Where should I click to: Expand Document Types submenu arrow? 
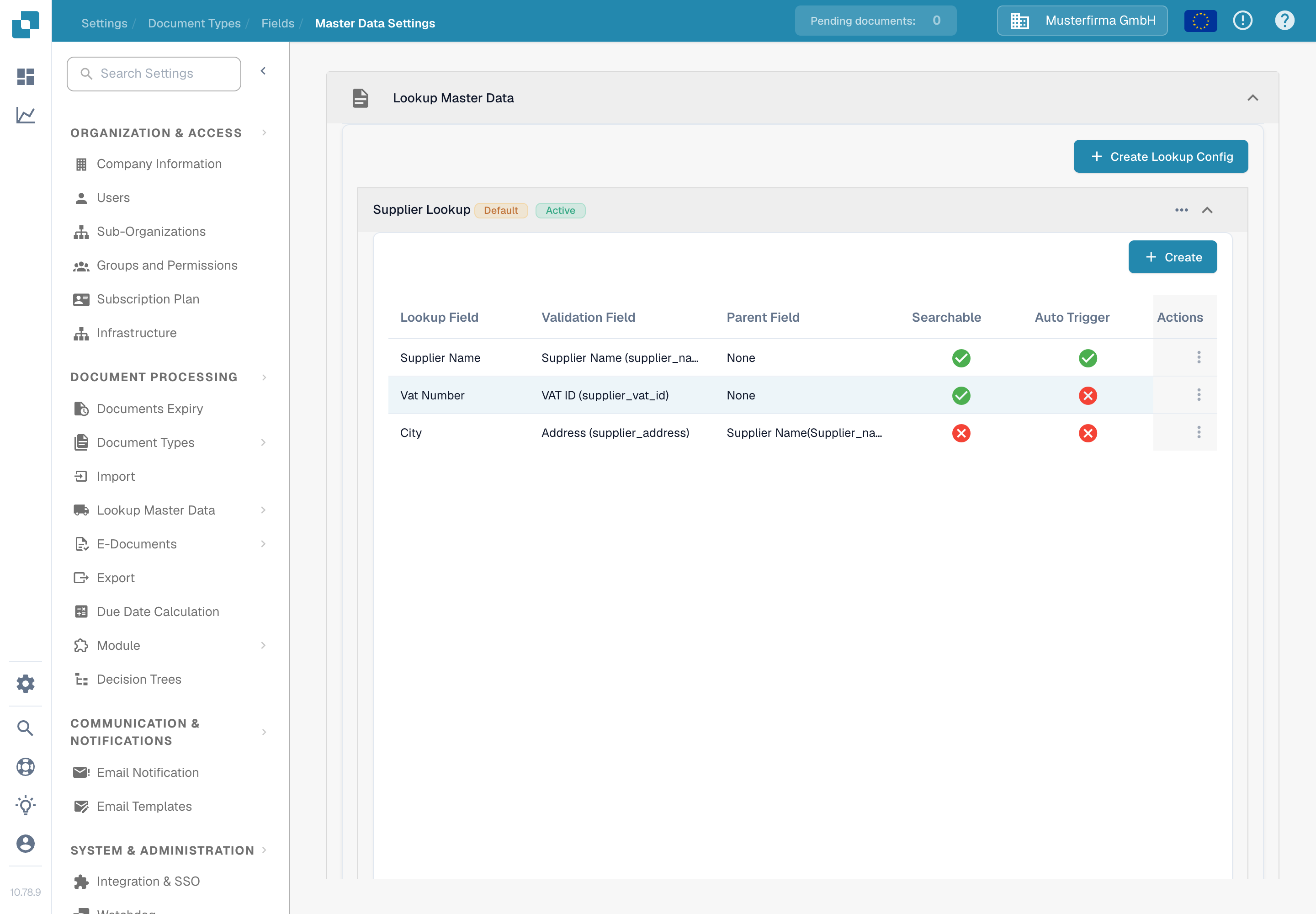point(263,442)
